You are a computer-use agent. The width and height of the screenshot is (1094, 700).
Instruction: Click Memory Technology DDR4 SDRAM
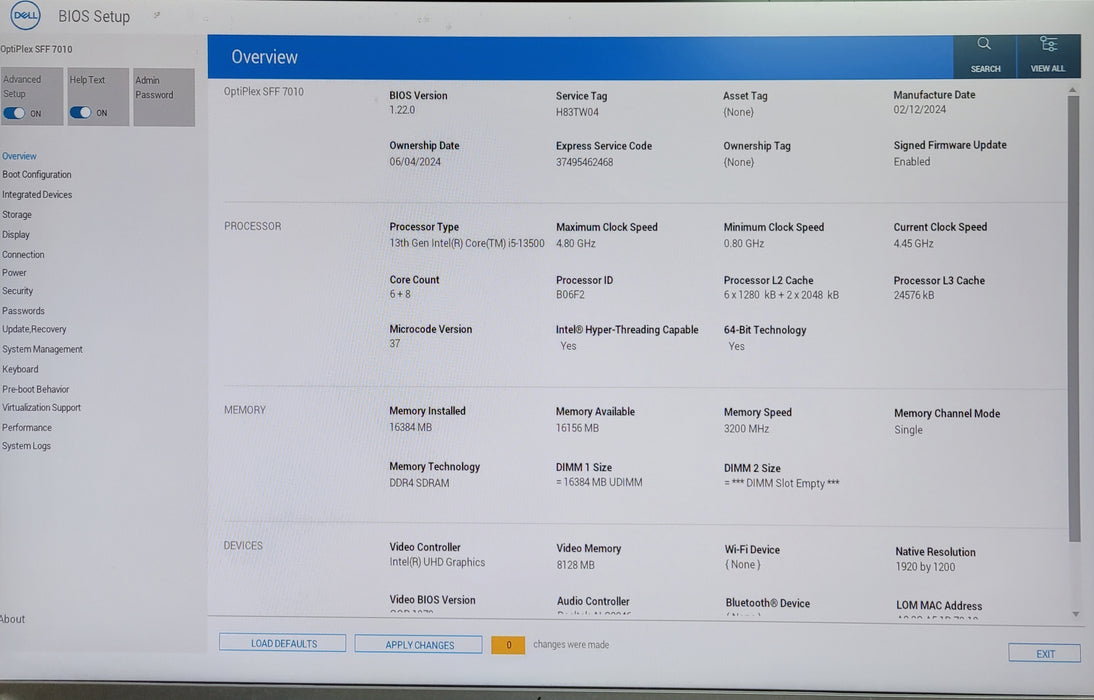tap(419, 483)
